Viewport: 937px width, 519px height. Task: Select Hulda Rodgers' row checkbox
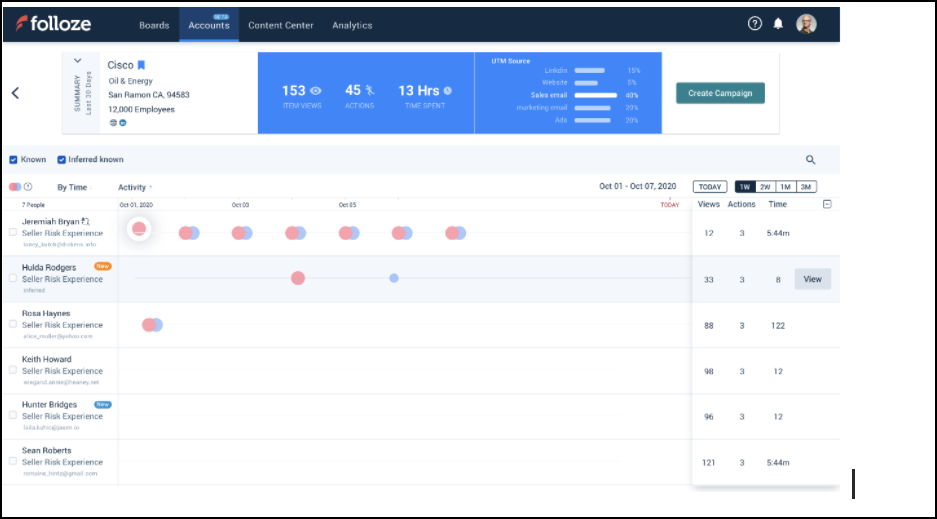[x=13, y=278]
